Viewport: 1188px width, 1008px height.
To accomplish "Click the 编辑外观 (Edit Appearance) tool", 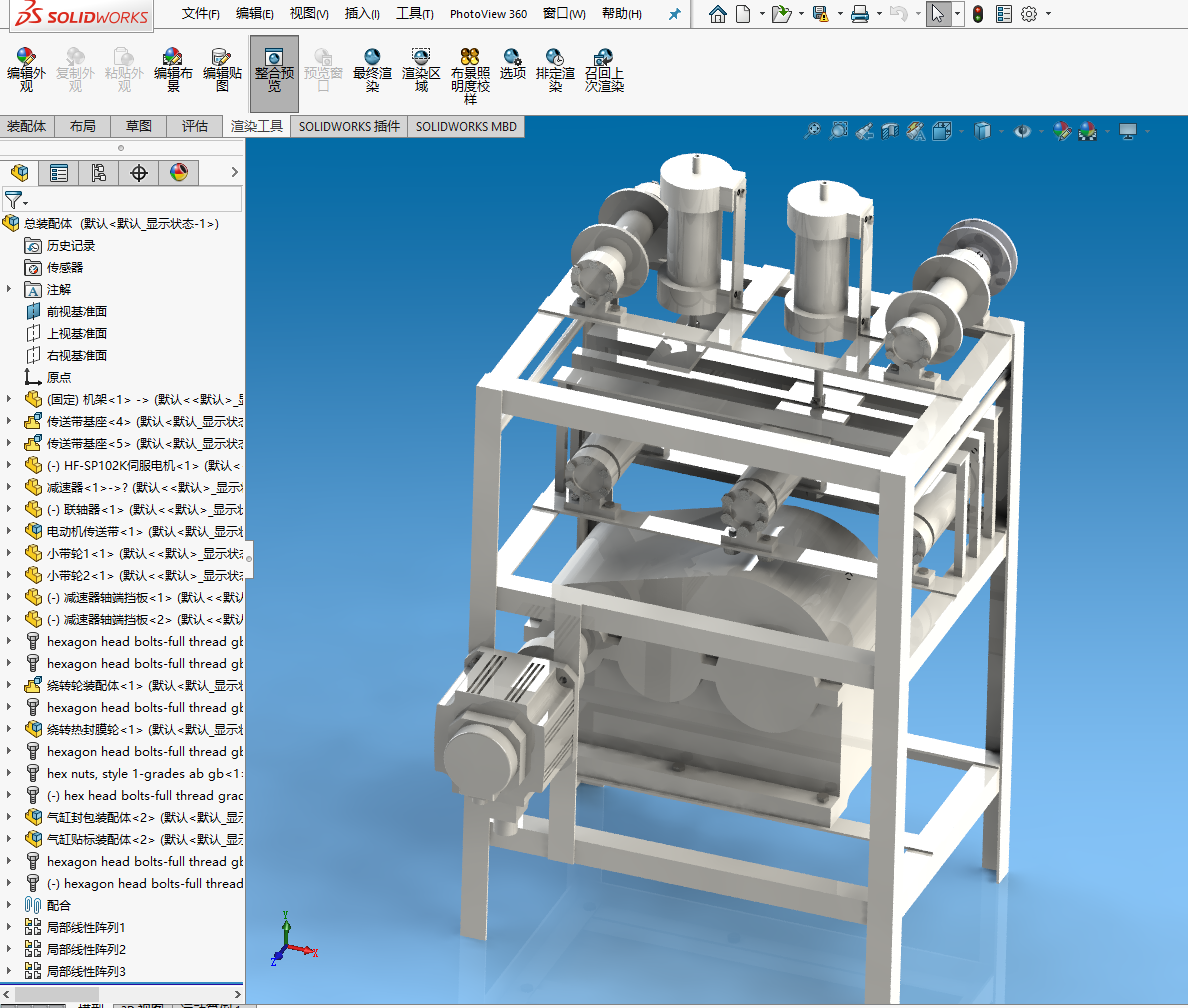I will pyautogui.click(x=26, y=70).
